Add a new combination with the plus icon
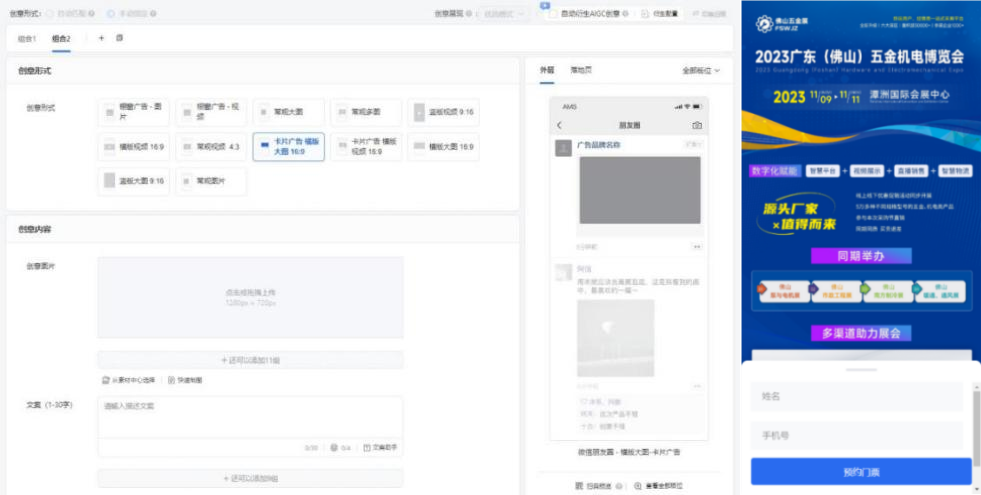 101,38
